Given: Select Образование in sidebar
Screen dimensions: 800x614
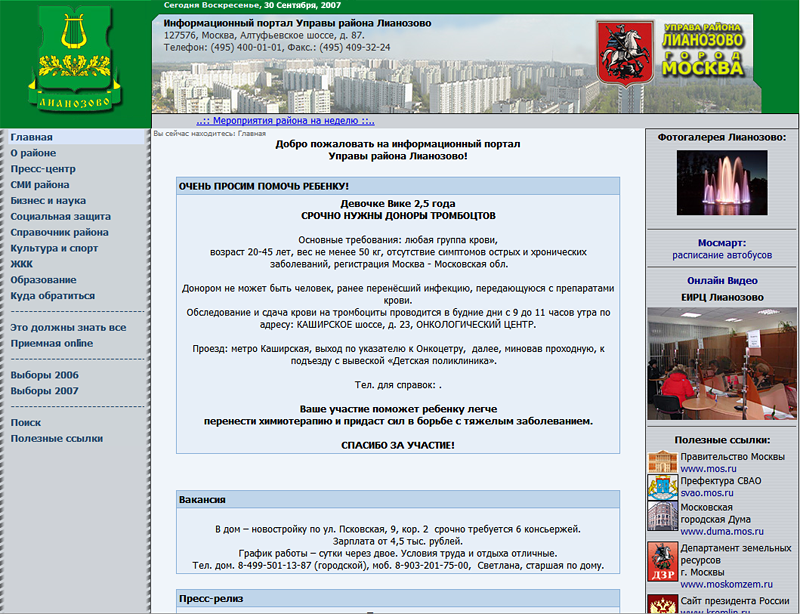Looking at the screenshot, I should pyautogui.click(x=43, y=280).
